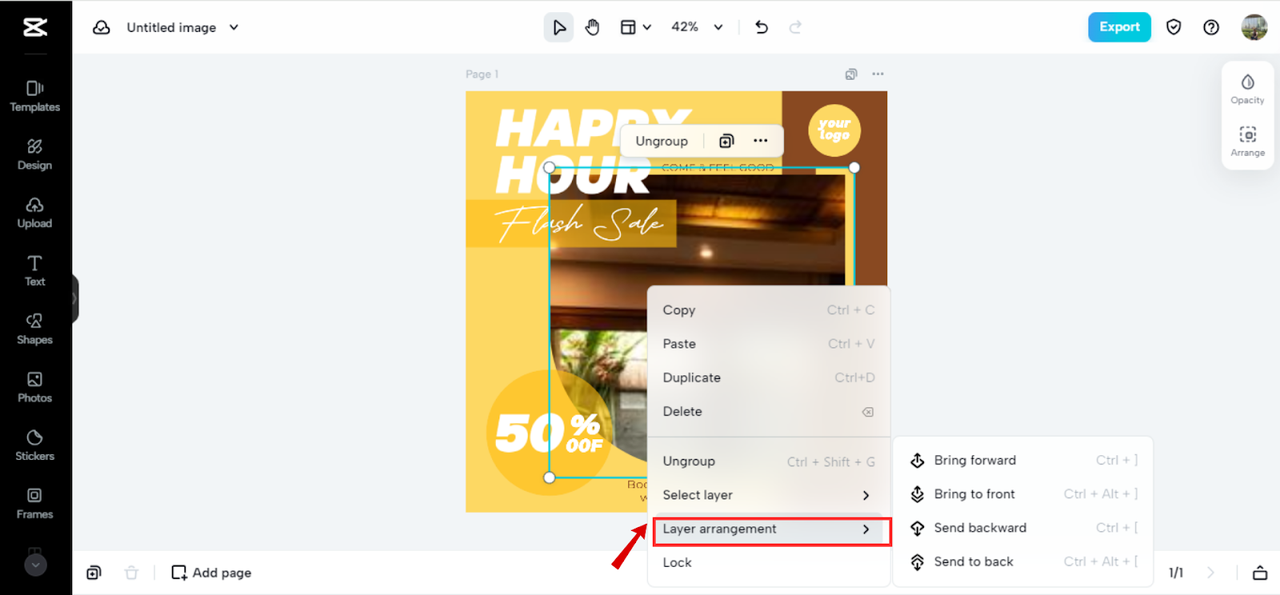This screenshot has width=1280, height=595.
Task: Click the Export button
Action: coord(1119,27)
